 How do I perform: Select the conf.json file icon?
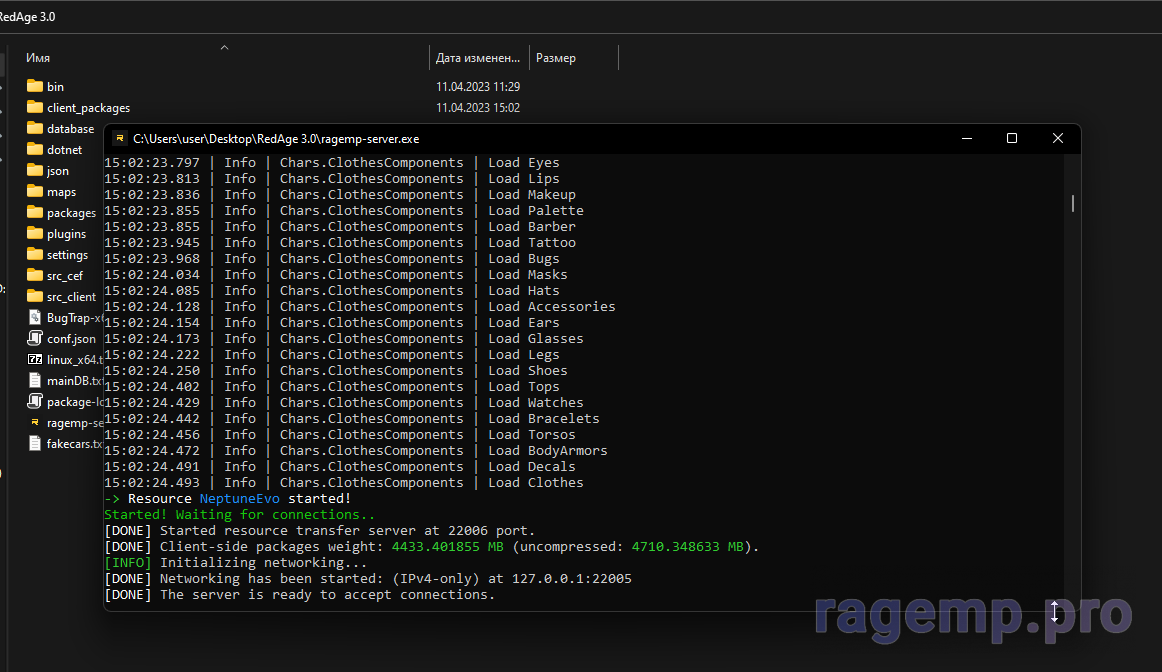pos(35,338)
